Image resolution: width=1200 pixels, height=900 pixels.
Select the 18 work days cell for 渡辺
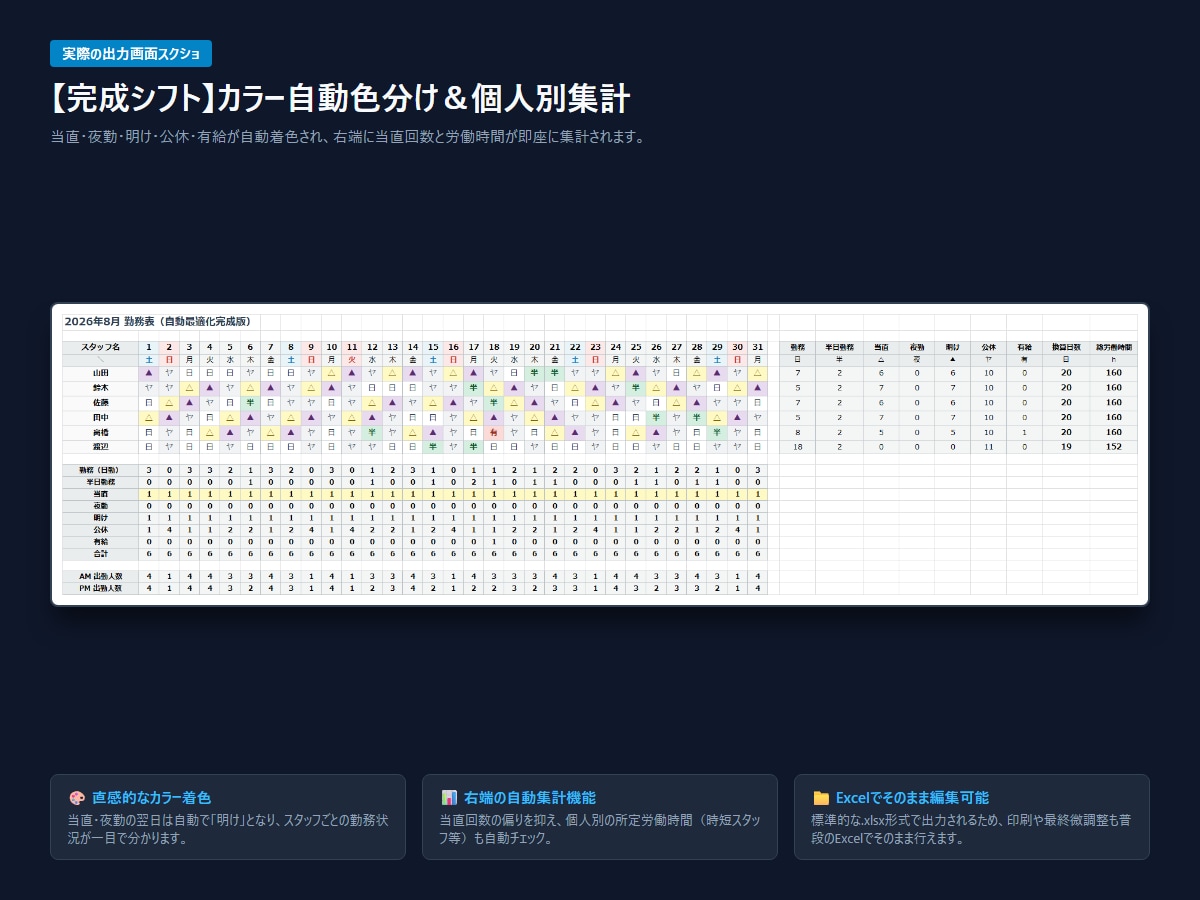797,447
